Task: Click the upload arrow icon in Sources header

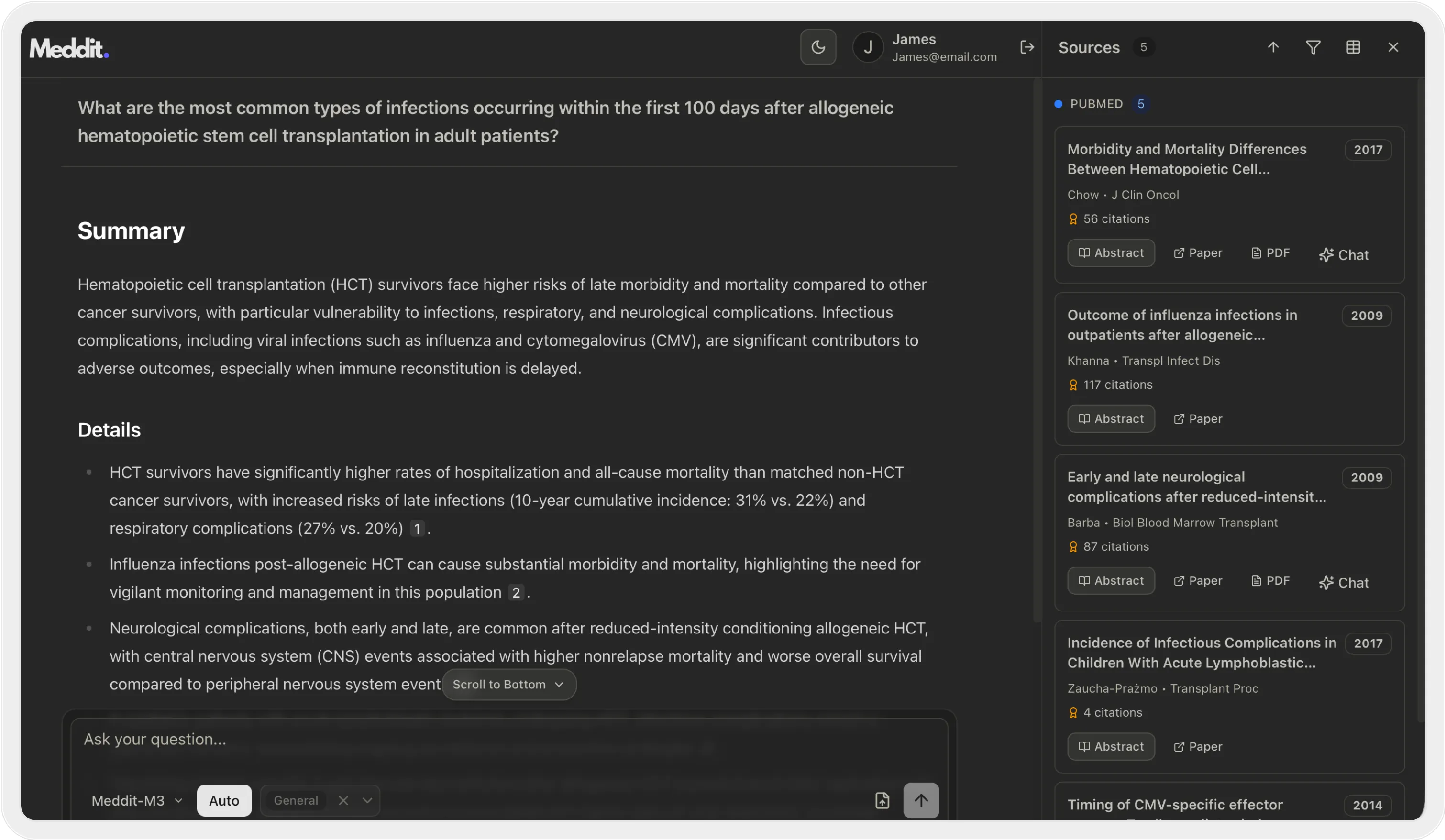Action: [x=1272, y=47]
